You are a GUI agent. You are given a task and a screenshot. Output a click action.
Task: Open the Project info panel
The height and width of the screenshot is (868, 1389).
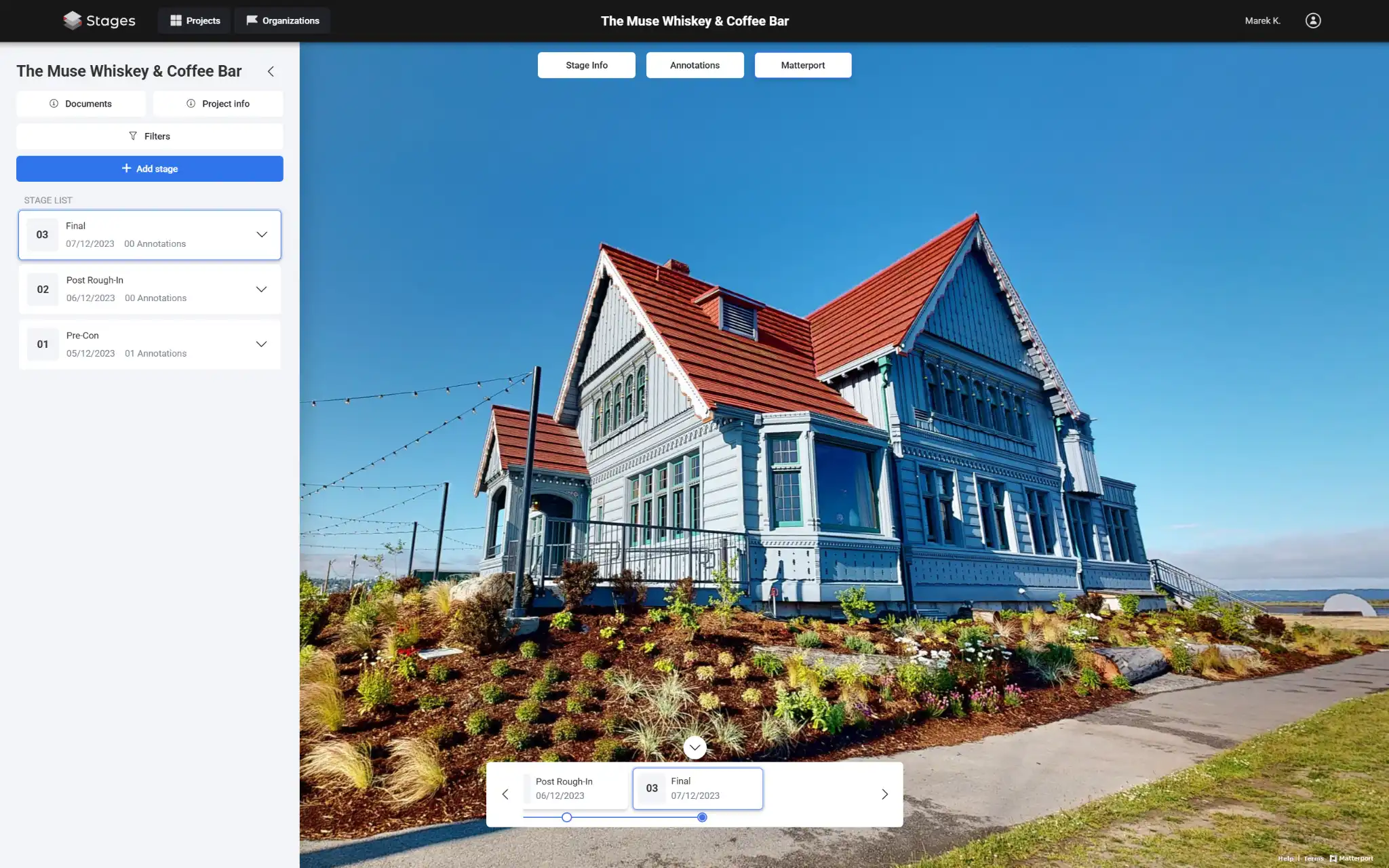pyautogui.click(x=218, y=104)
